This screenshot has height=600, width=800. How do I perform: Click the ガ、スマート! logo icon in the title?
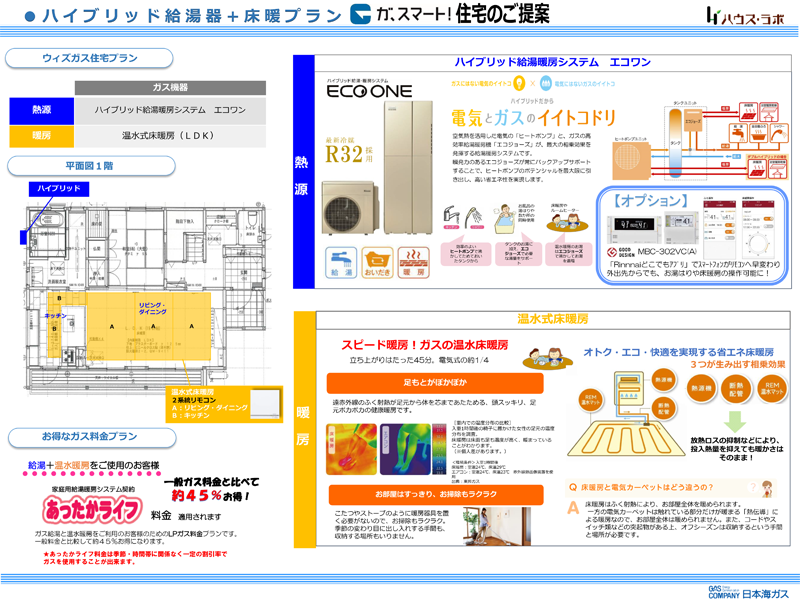pyautogui.click(x=361, y=14)
